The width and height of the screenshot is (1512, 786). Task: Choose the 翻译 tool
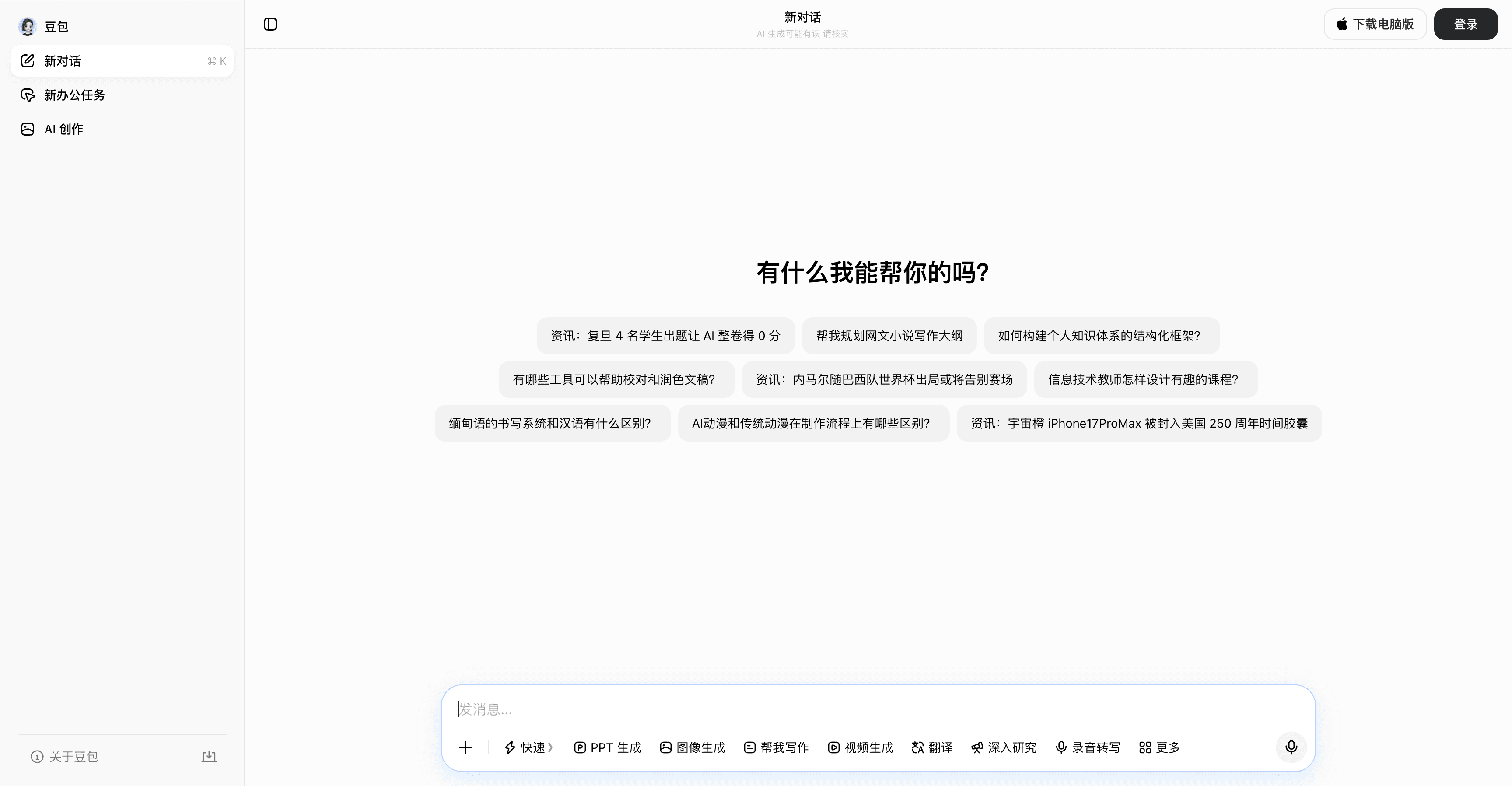pyautogui.click(x=932, y=747)
